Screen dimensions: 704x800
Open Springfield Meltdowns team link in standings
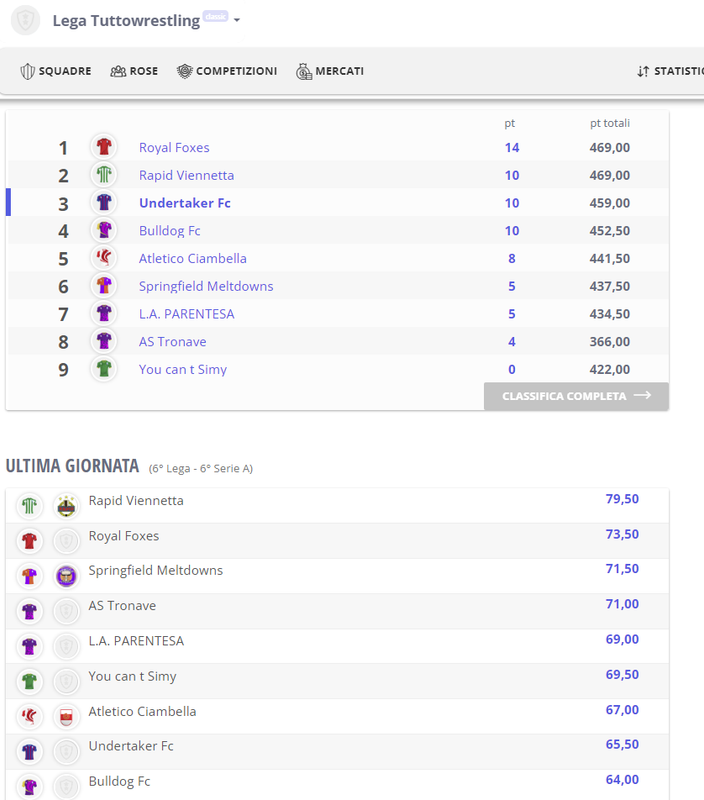(206, 286)
